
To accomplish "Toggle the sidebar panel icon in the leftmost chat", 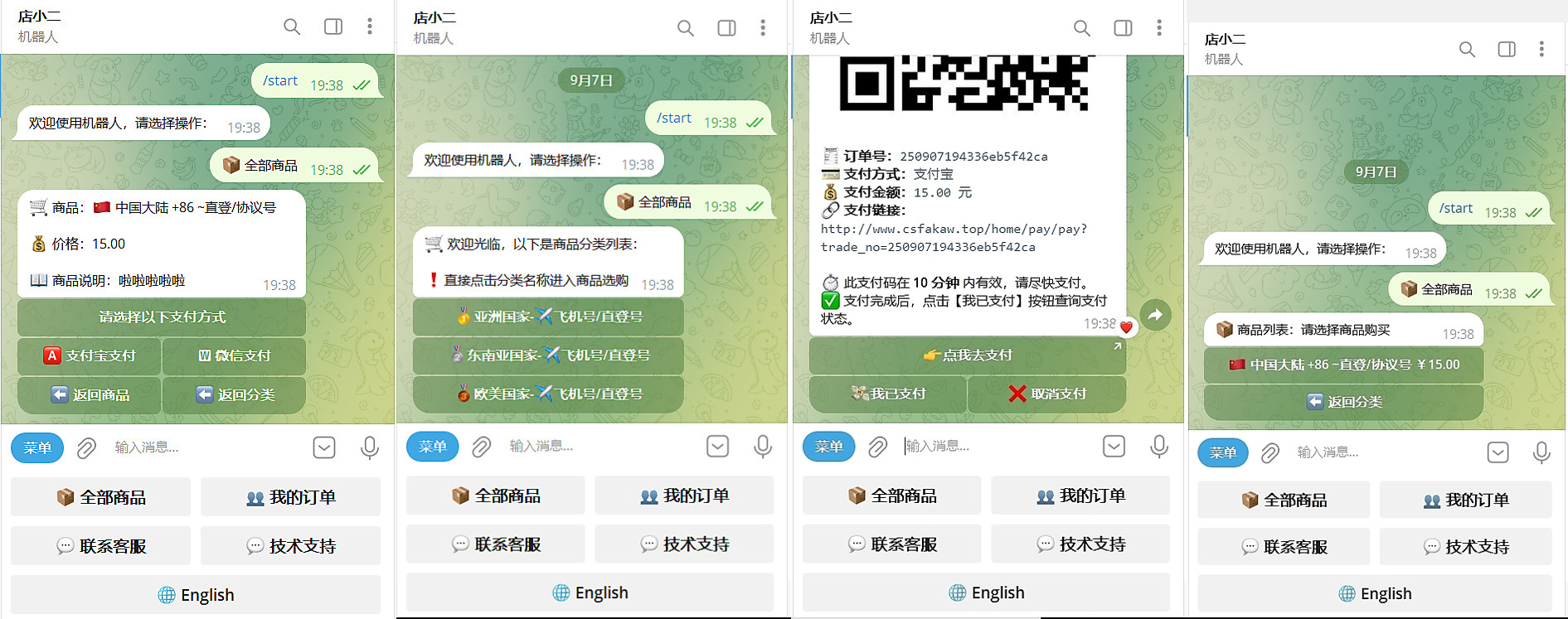I will point(333,27).
